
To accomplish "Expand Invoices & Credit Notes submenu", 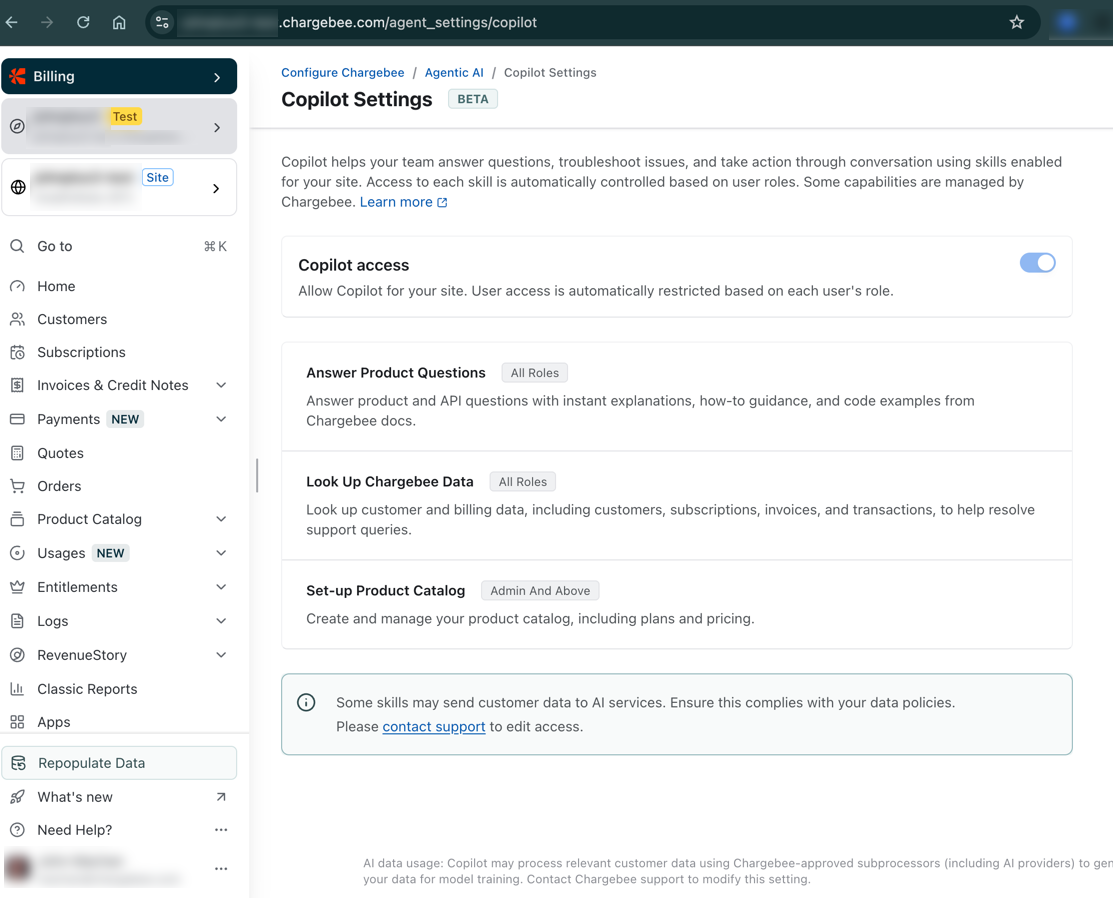I will (x=221, y=385).
